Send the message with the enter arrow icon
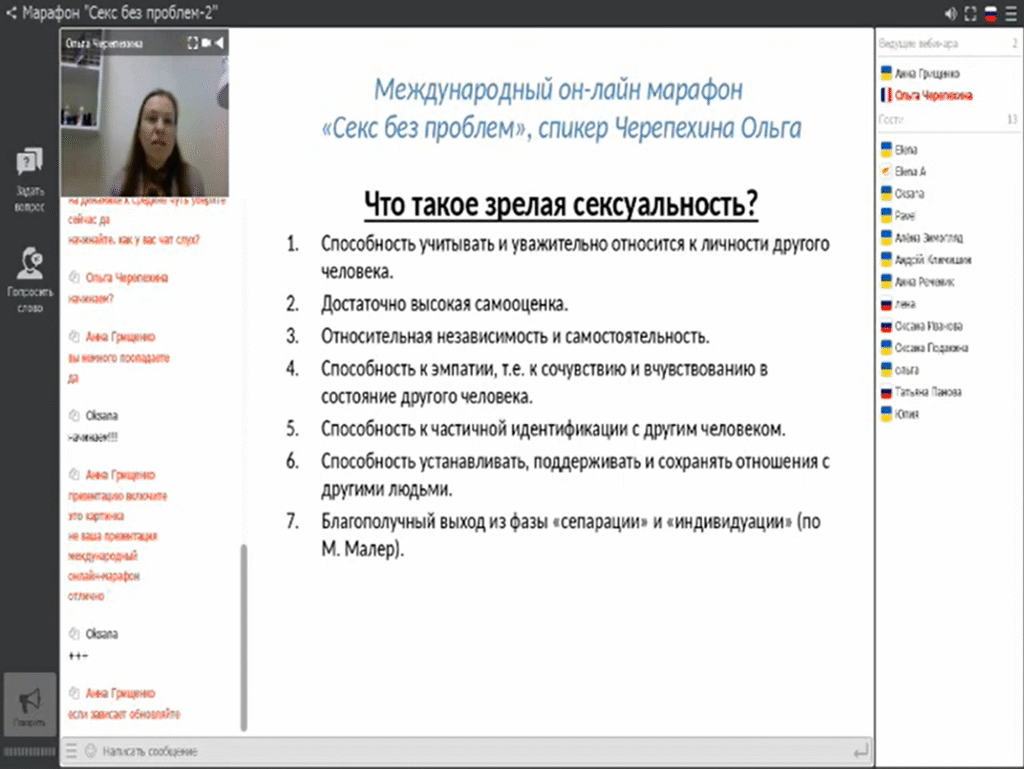The width and height of the screenshot is (1024, 769). click(861, 751)
